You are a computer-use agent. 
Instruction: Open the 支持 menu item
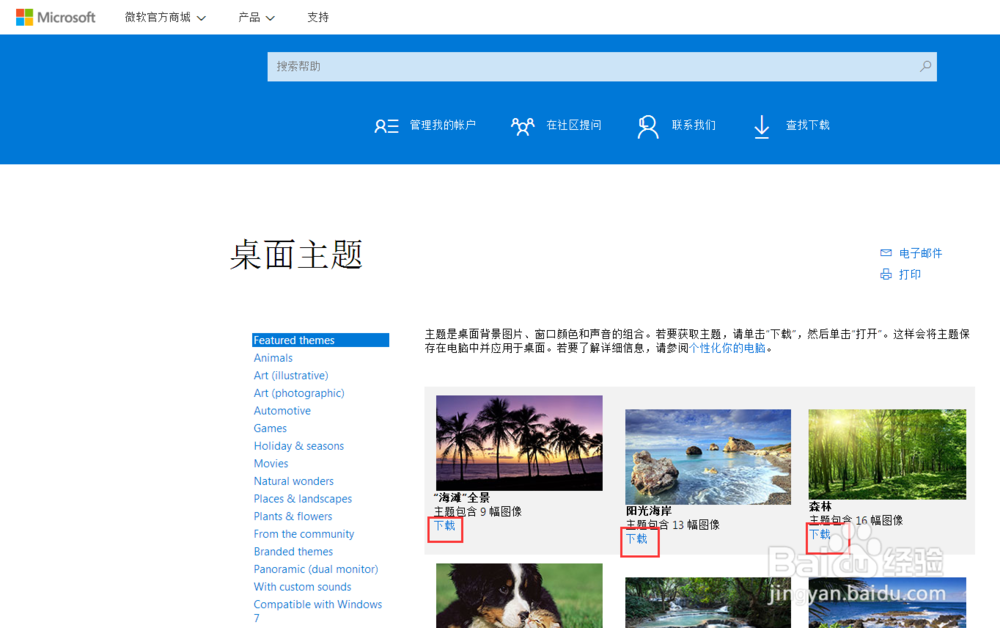[x=317, y=17]
